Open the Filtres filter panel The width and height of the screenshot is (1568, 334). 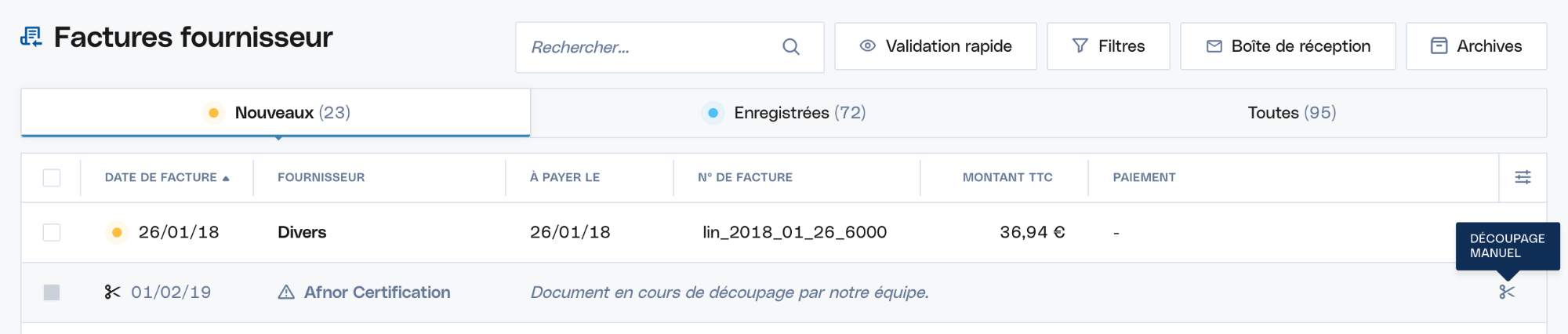point(1109,46)
